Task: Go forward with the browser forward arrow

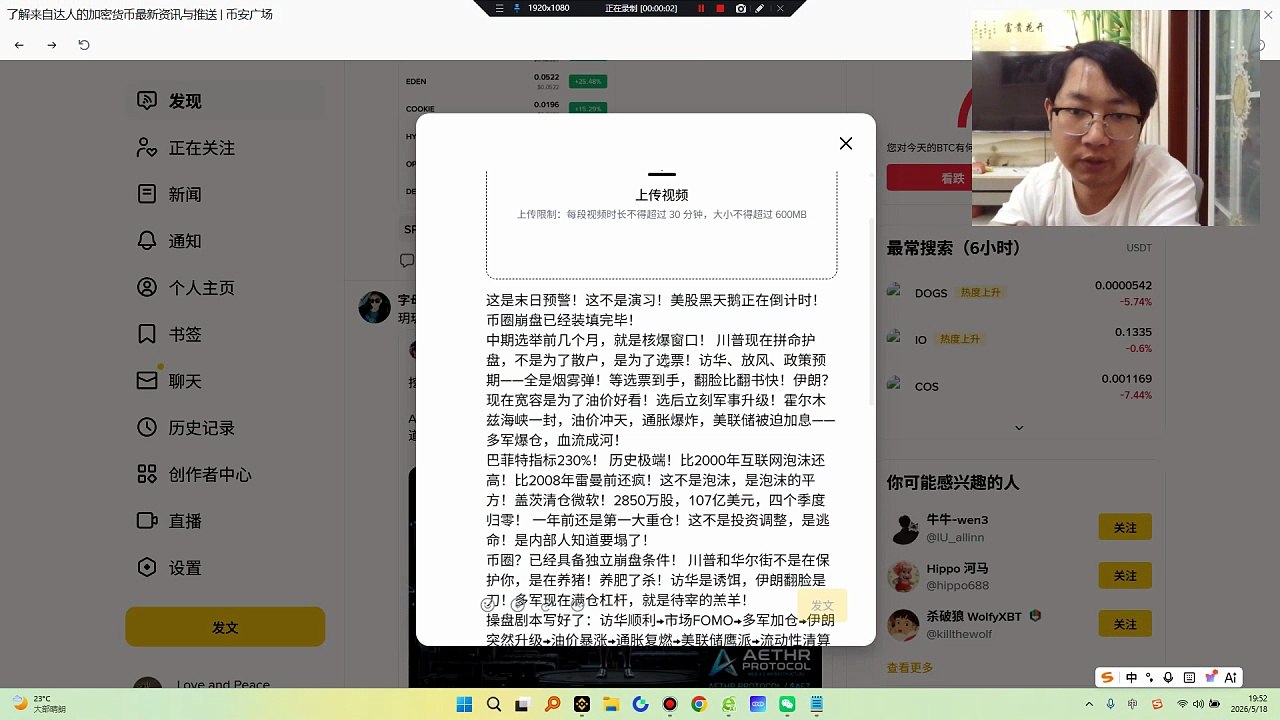Action: point(52,45)
